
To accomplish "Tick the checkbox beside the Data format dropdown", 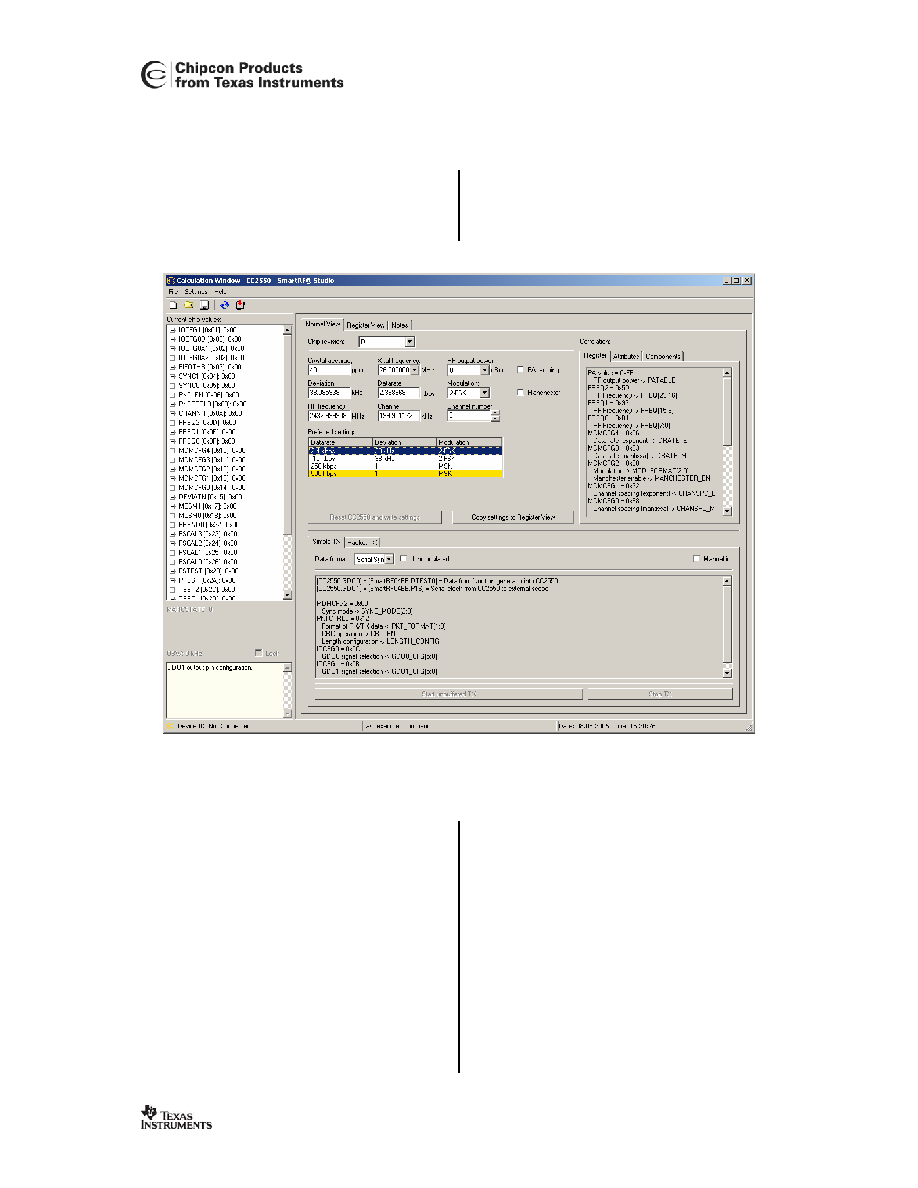I will [x=404, y=559].
